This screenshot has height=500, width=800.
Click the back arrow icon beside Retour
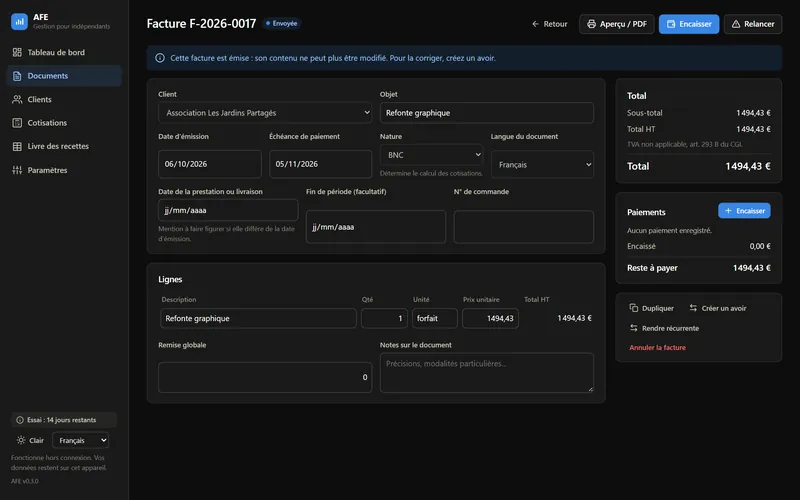(535, 24)
